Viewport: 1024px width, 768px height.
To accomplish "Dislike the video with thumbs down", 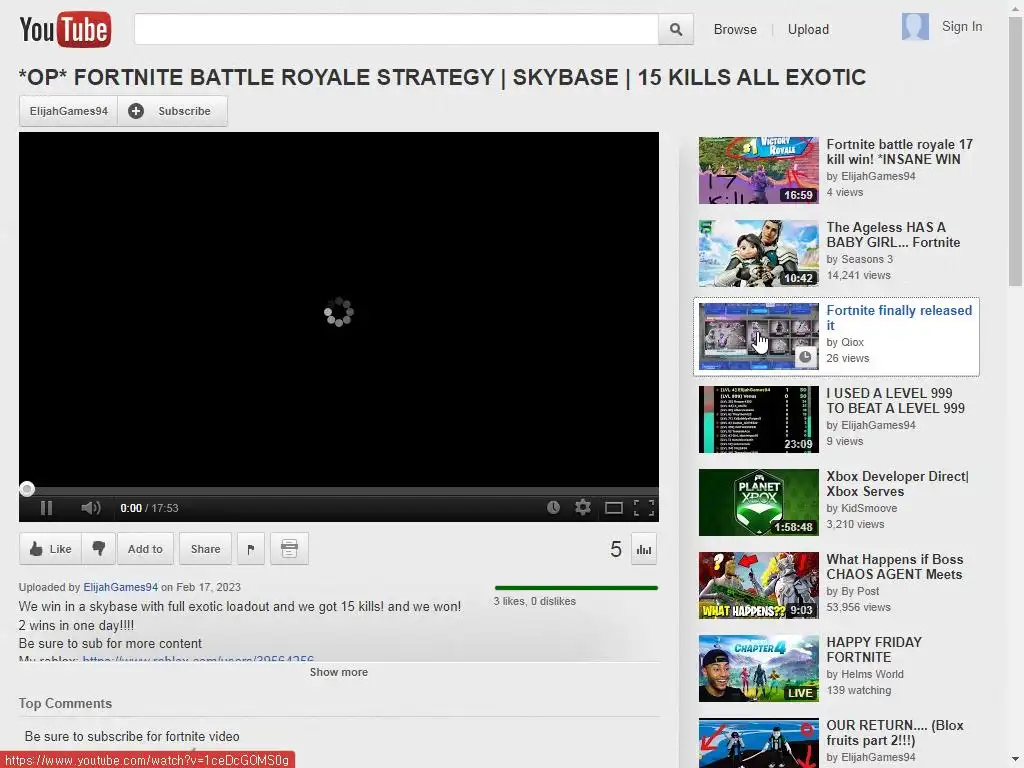I will tap(99, 549).
